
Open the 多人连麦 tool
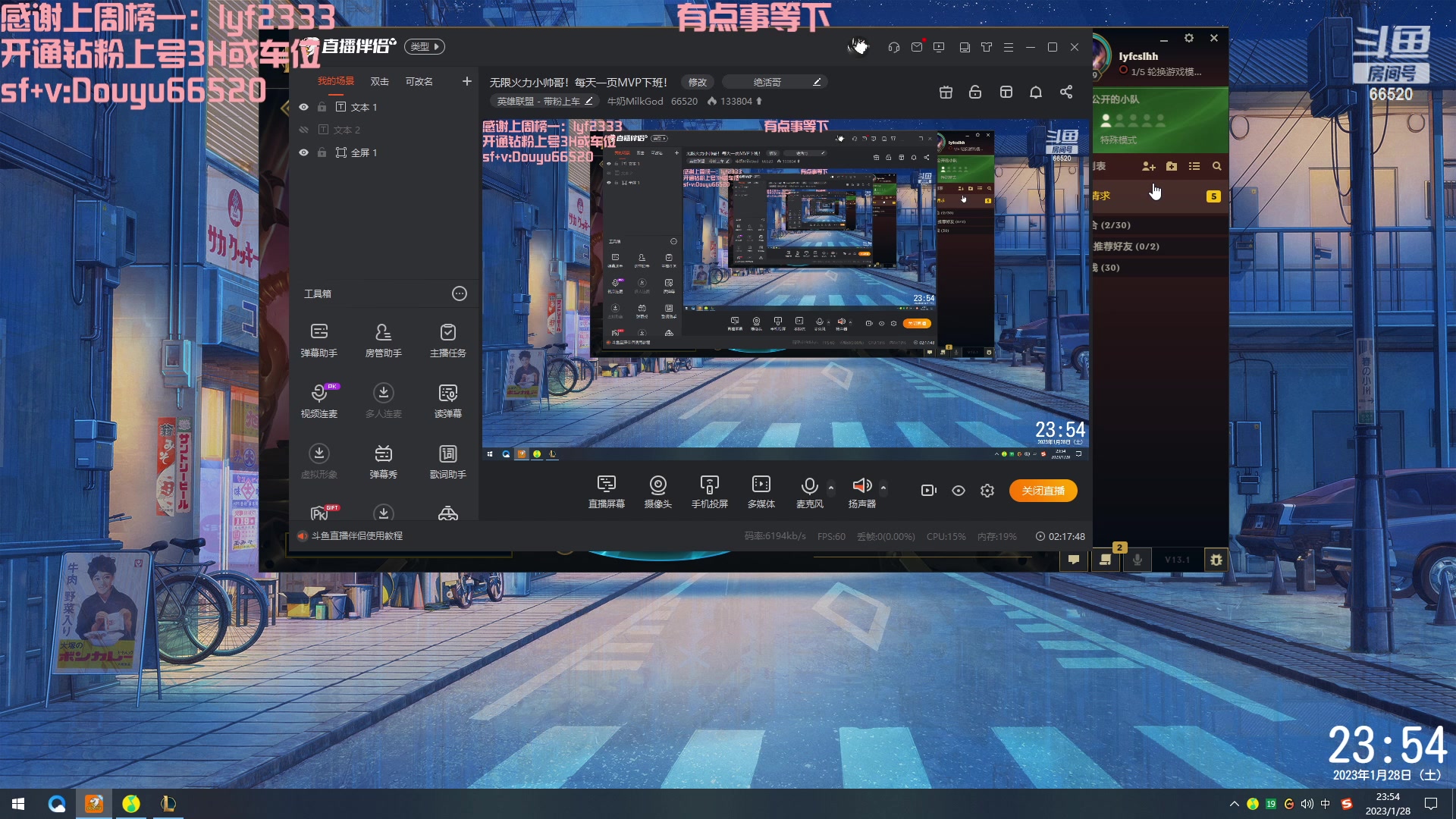point(384,400)
